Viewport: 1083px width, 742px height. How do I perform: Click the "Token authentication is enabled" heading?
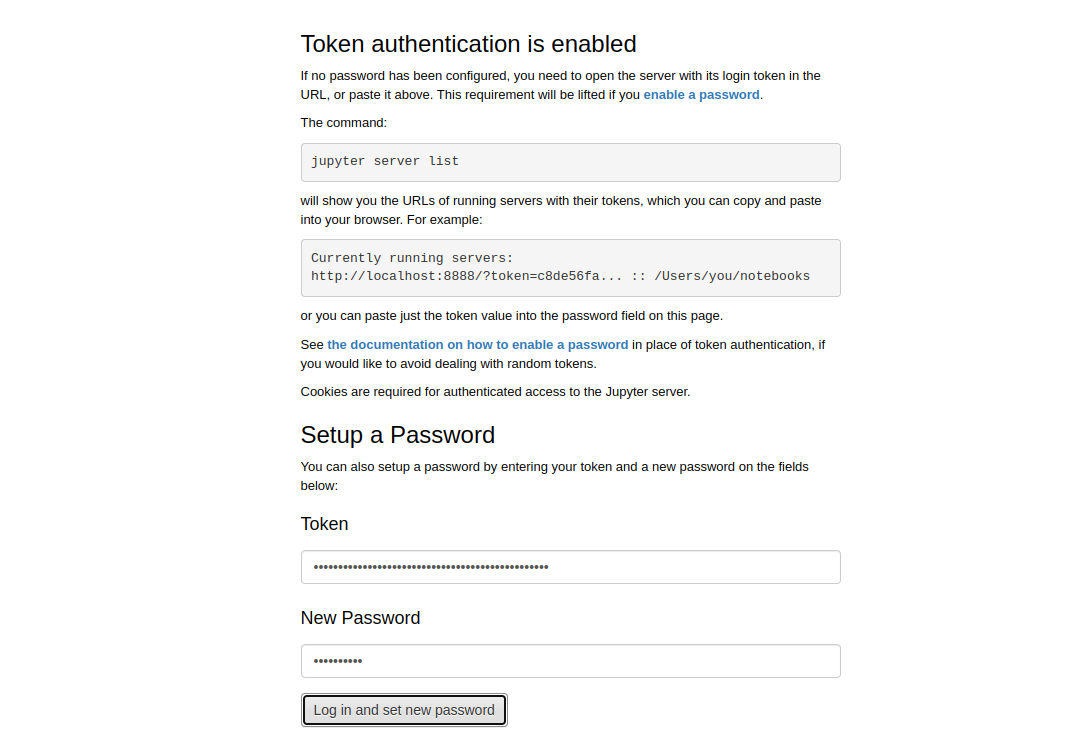[468, 44]
